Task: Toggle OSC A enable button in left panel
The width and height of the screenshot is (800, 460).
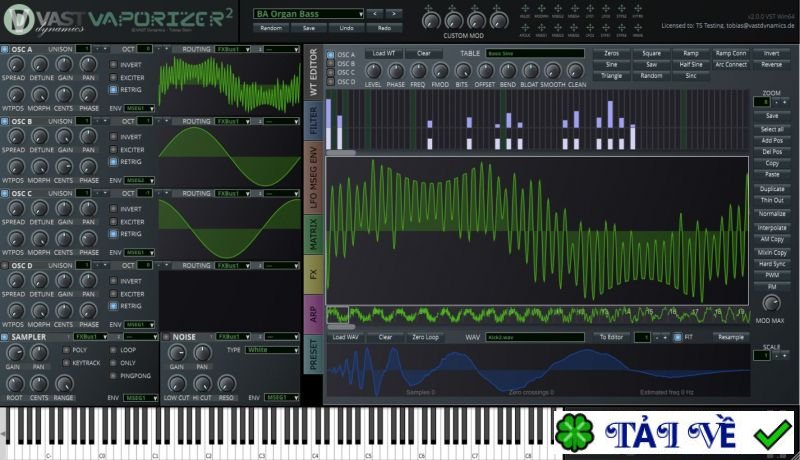Action: click(x=5, y=49)
